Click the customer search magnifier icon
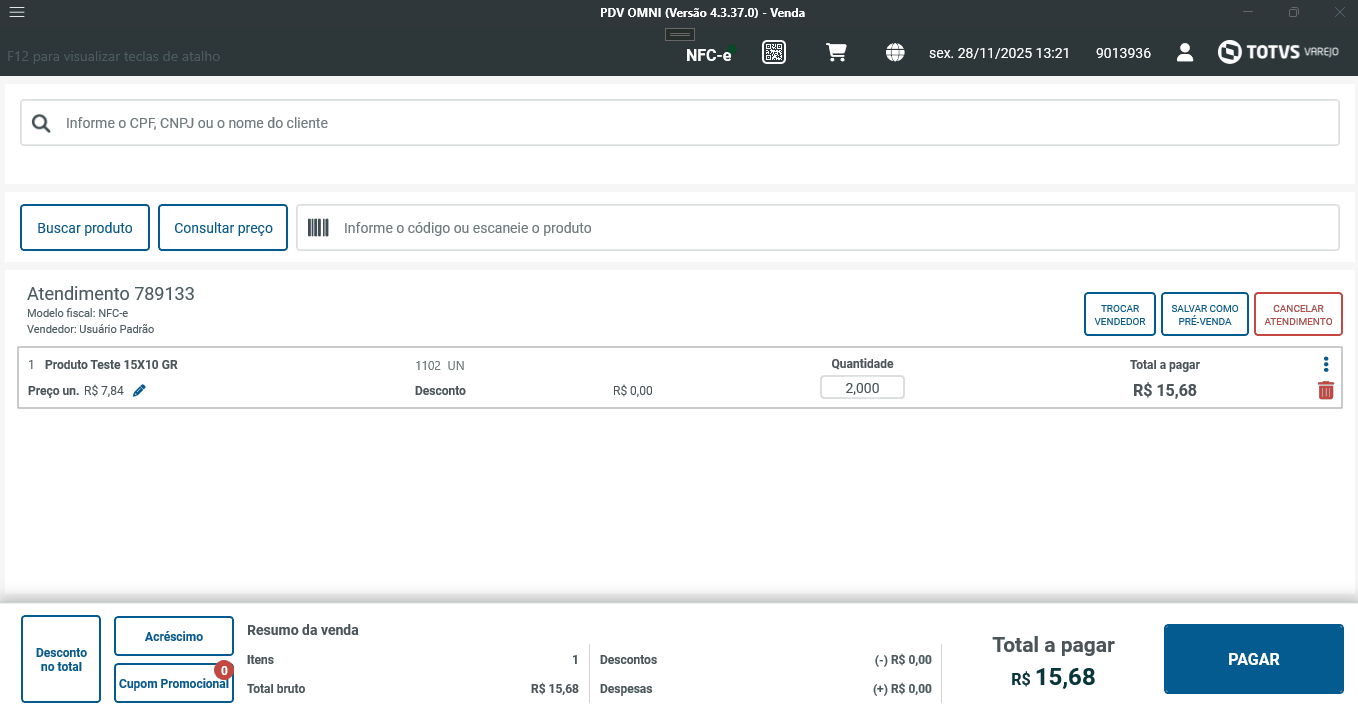This screenshot has width=1358, height=714. tap(41, 123)
